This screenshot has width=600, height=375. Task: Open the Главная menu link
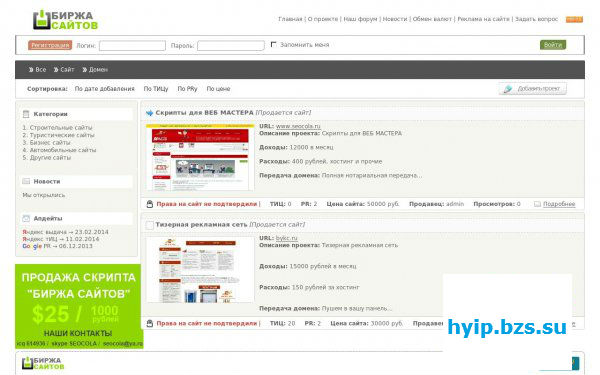(x=290, y=19)
